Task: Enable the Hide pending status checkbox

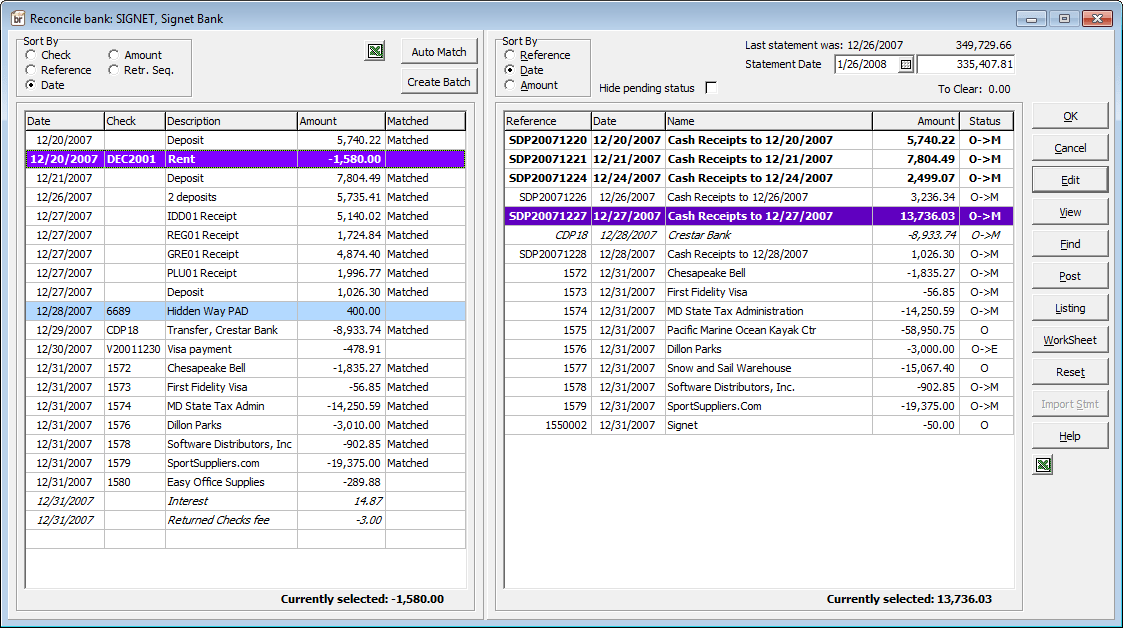Action: 712,86
